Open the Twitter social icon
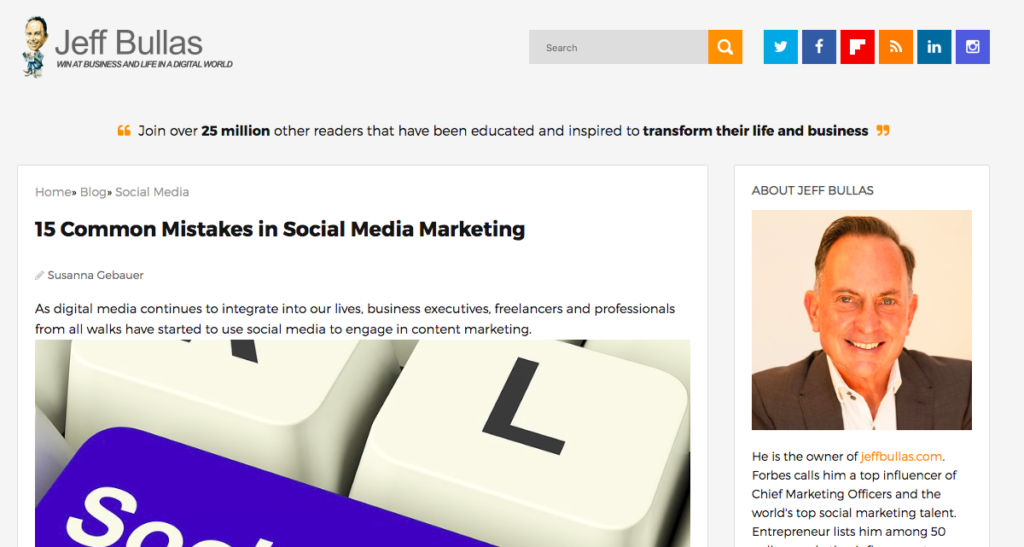 (x=780, y=47)
